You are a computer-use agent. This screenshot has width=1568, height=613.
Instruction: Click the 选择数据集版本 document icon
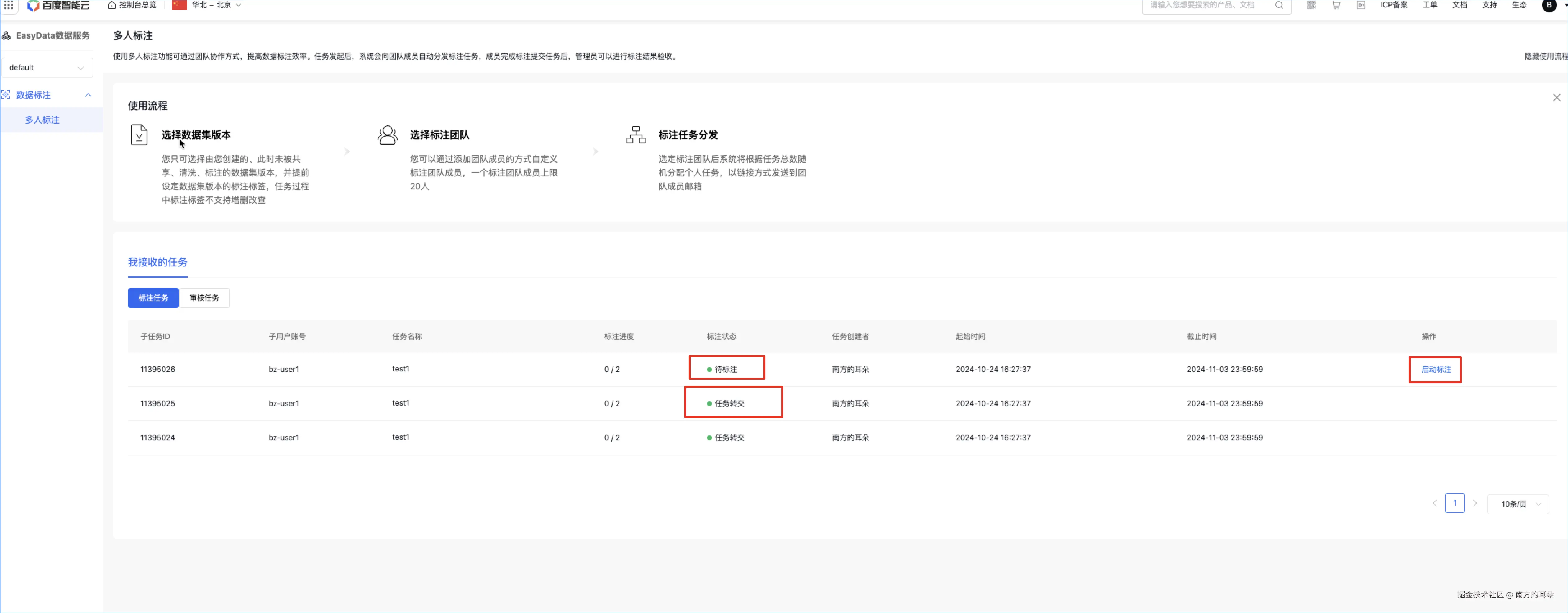139,134
